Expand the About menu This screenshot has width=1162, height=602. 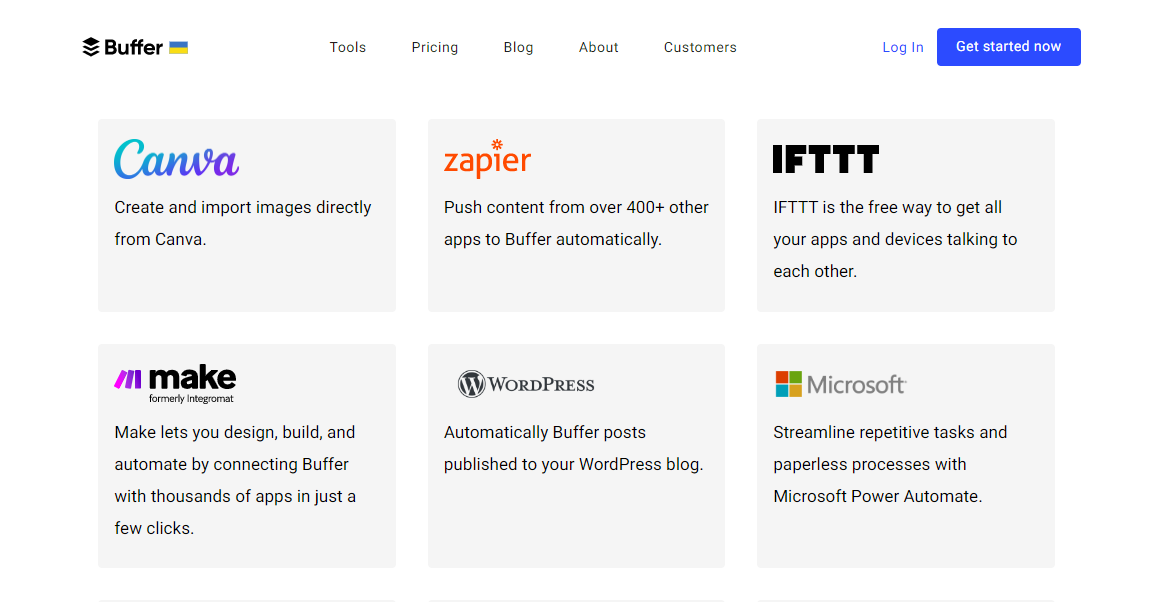tap(599, 47)
